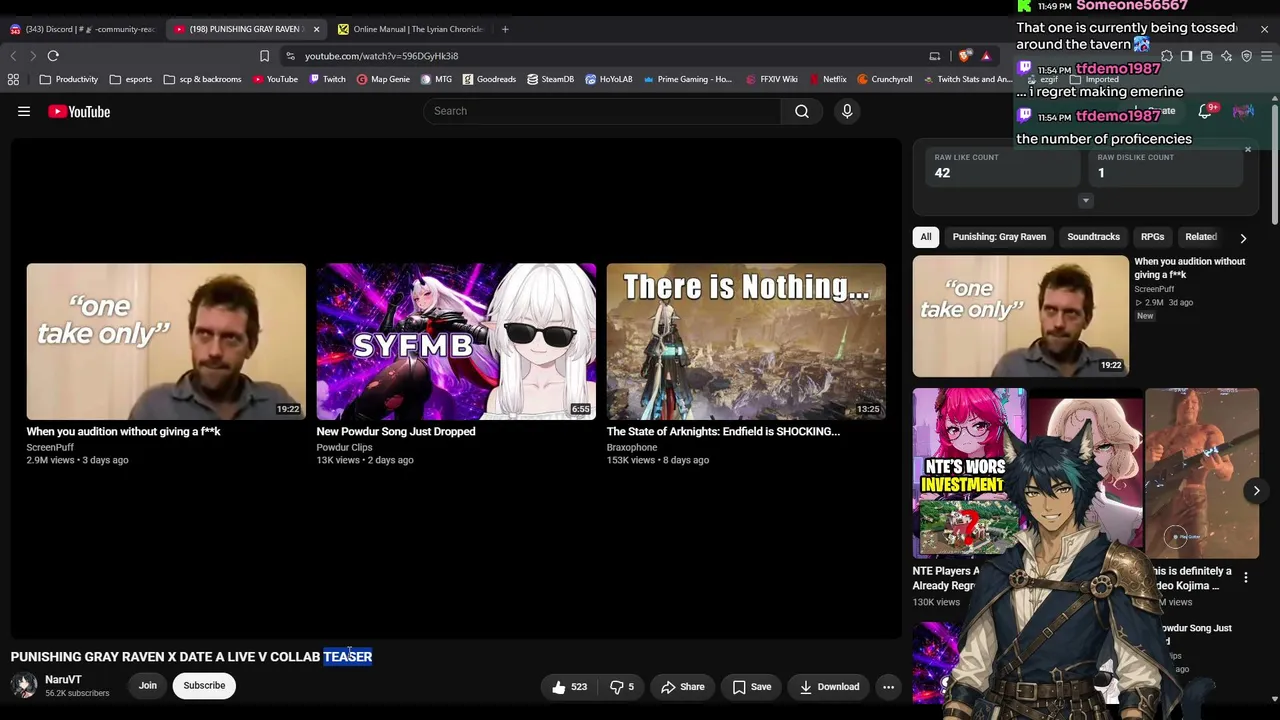Click the Brave Shields lion icon
1280x720 pixels.
point(964,56)
